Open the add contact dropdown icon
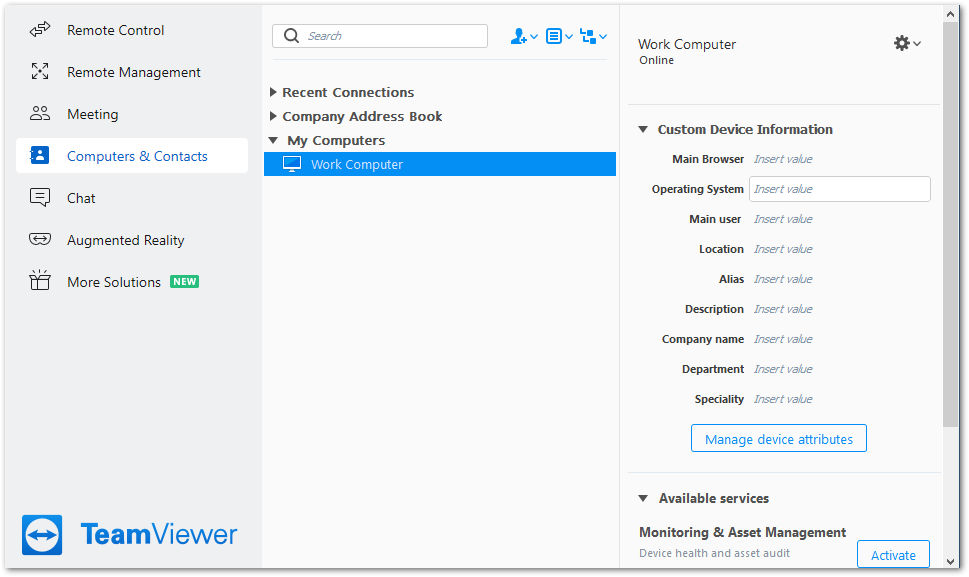Screen dimensions: 969x577 click(x=523, y=36)
